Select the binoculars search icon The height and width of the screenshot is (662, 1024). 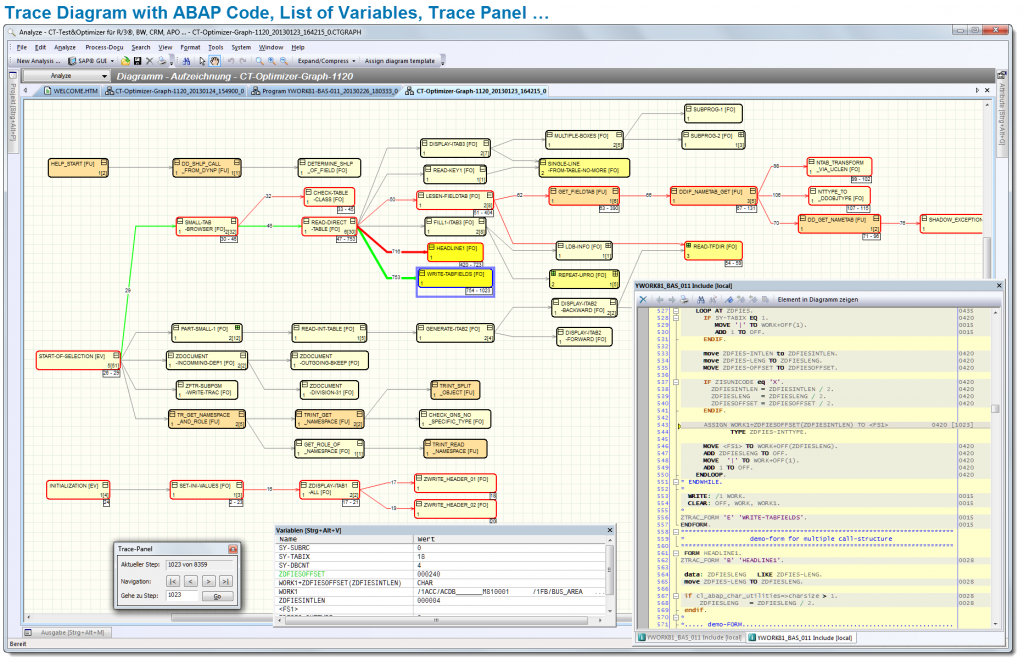[187, 60]
